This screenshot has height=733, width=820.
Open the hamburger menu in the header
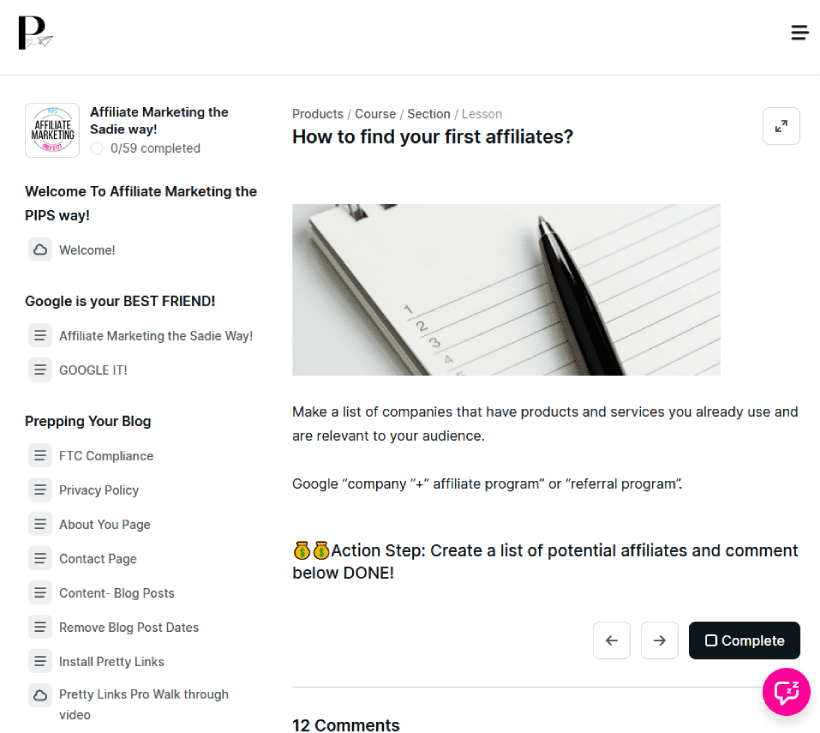click(x=800, y=32)
